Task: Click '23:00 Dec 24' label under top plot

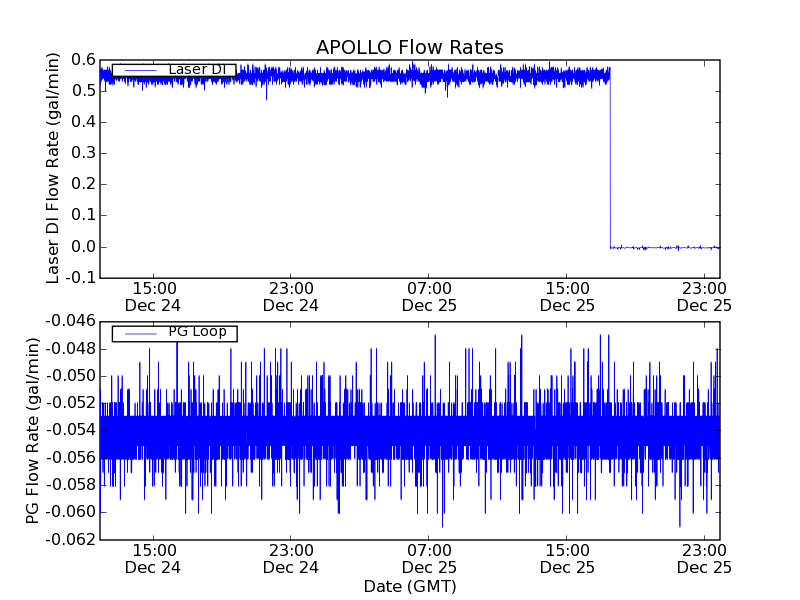Action: (x=291, y=297)
